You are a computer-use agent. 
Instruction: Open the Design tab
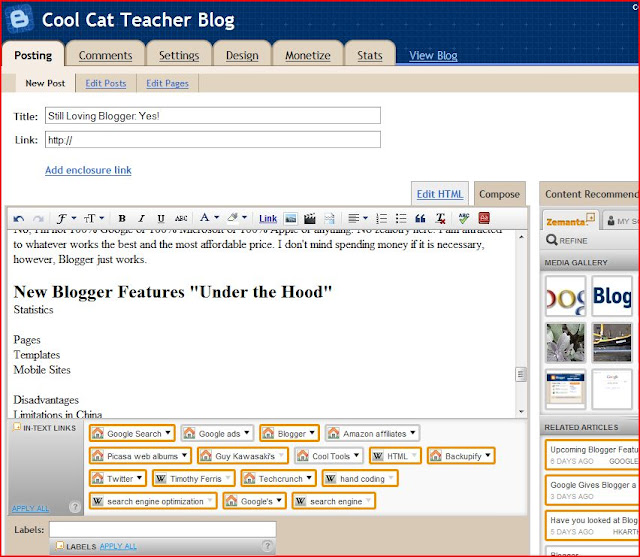pyautogui.click(x=242, y=55)
